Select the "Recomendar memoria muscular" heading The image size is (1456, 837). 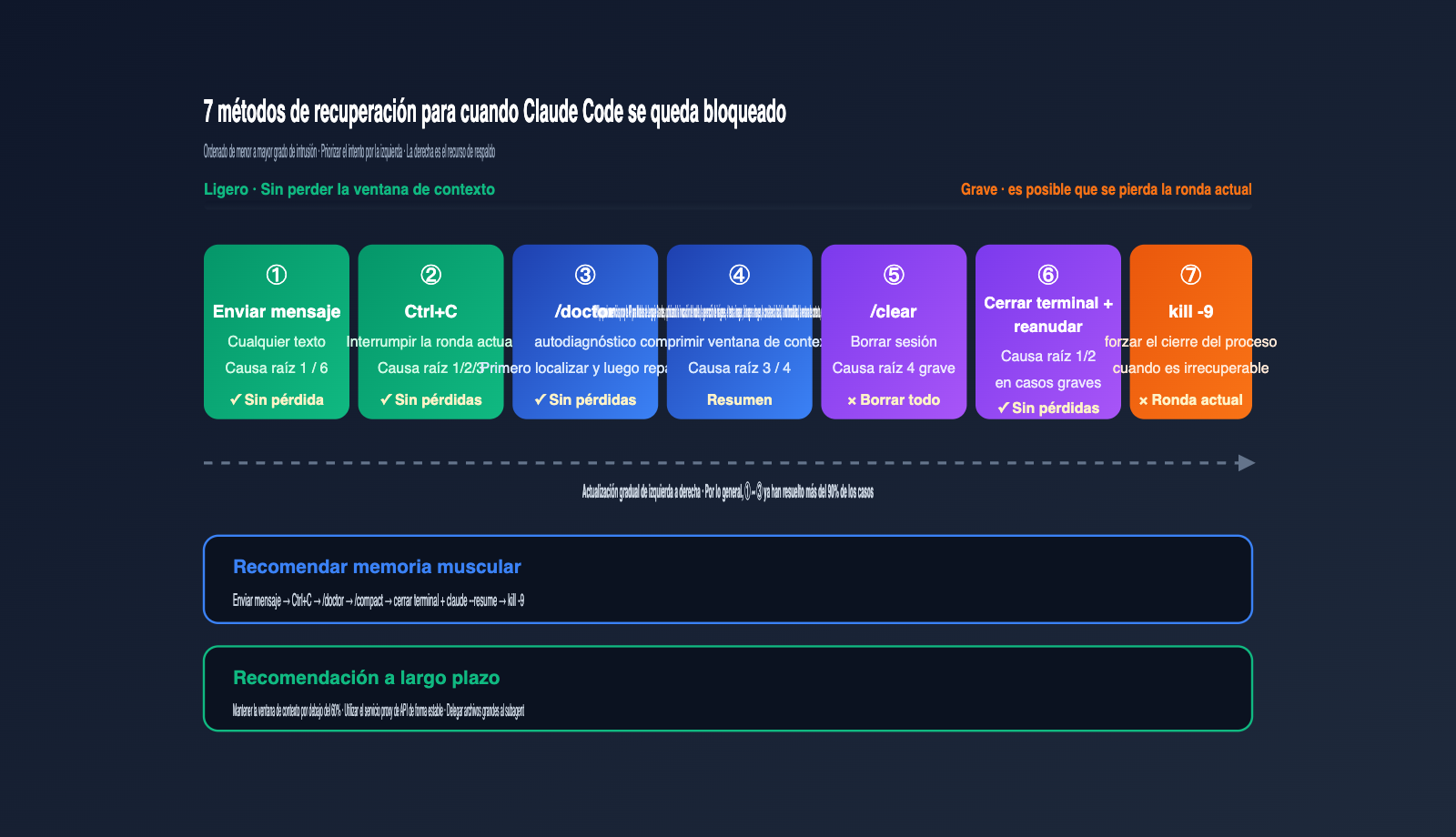(x=377, y=567)
